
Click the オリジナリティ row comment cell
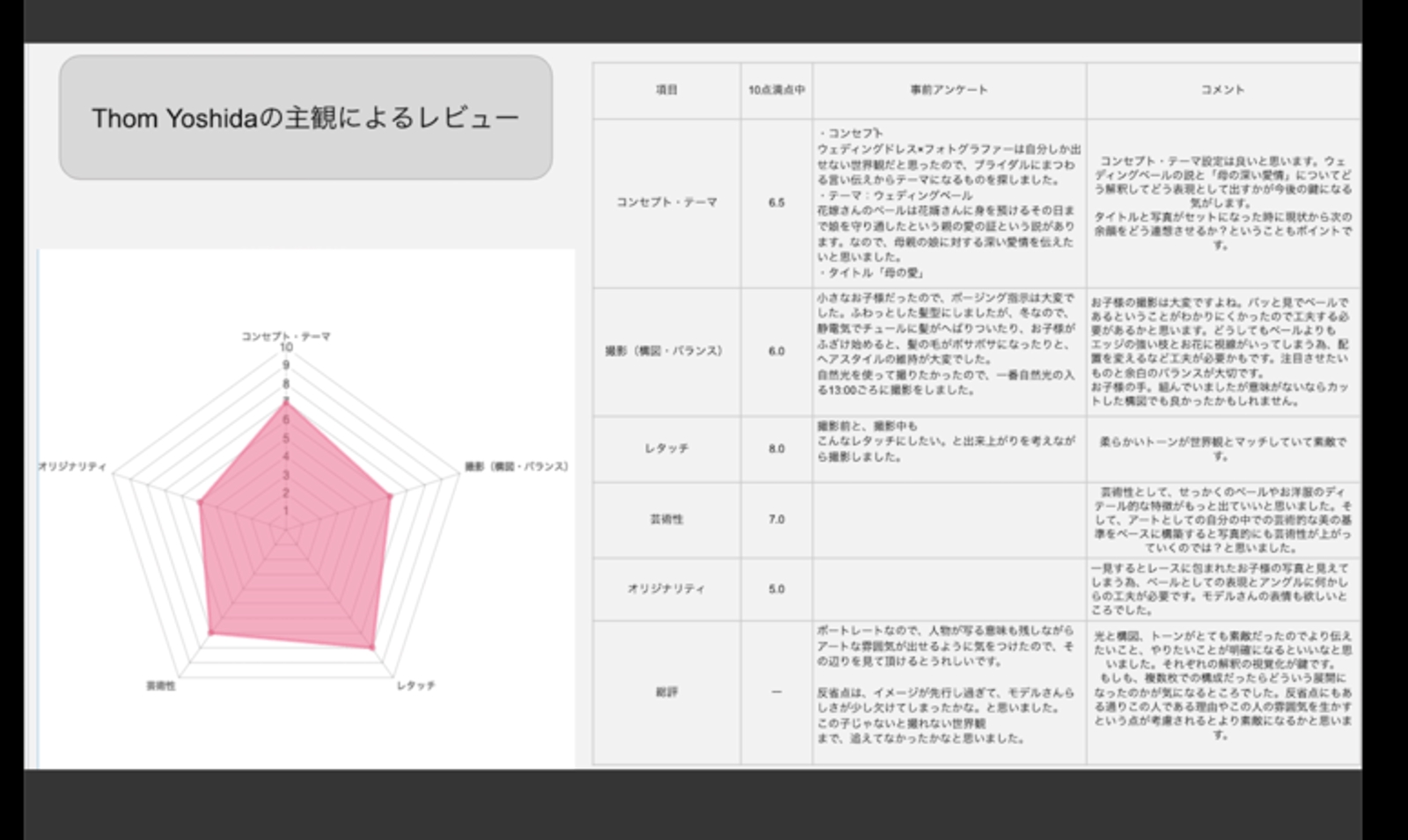[1222, 588]
